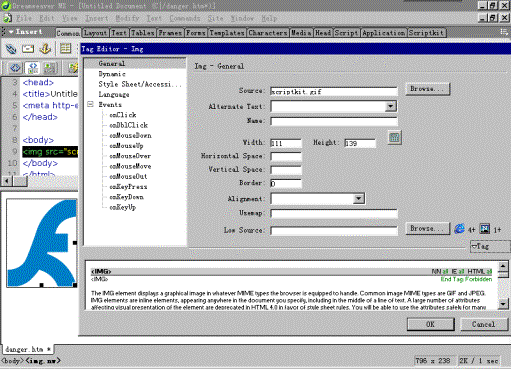Select the onClick event

[123, 115]
